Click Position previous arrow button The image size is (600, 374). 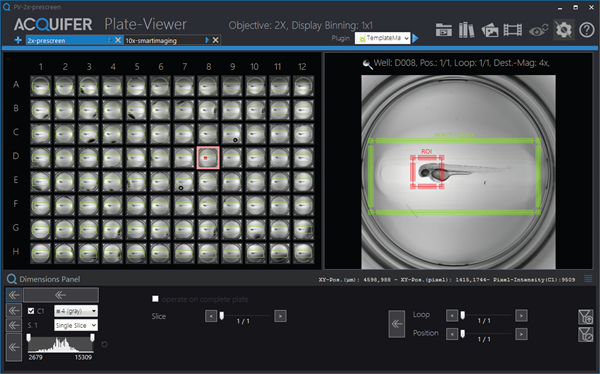point(452,334)
